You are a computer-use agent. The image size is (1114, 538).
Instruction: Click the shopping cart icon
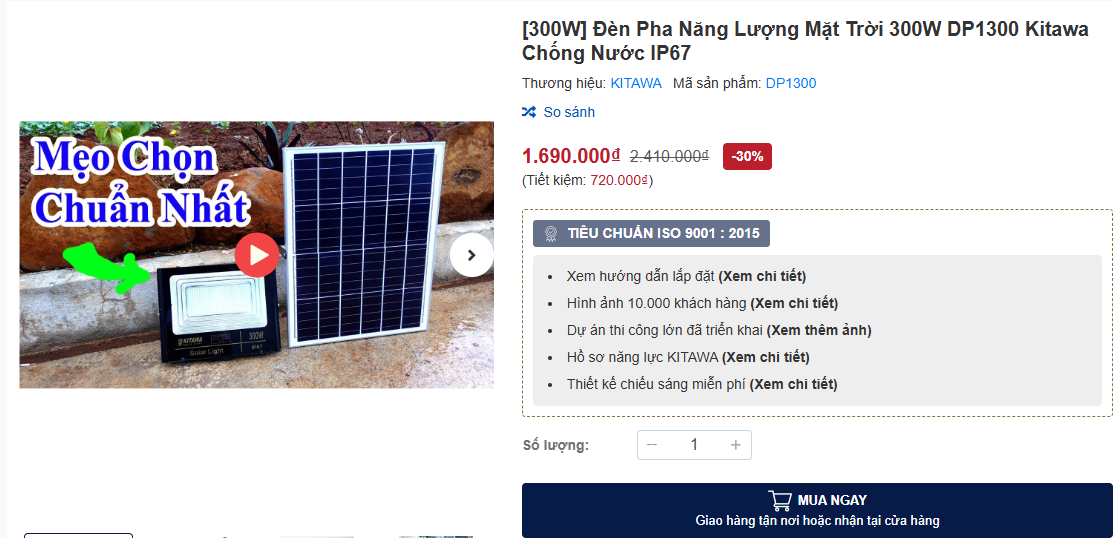pyautogui.click(x=779, y=500)
